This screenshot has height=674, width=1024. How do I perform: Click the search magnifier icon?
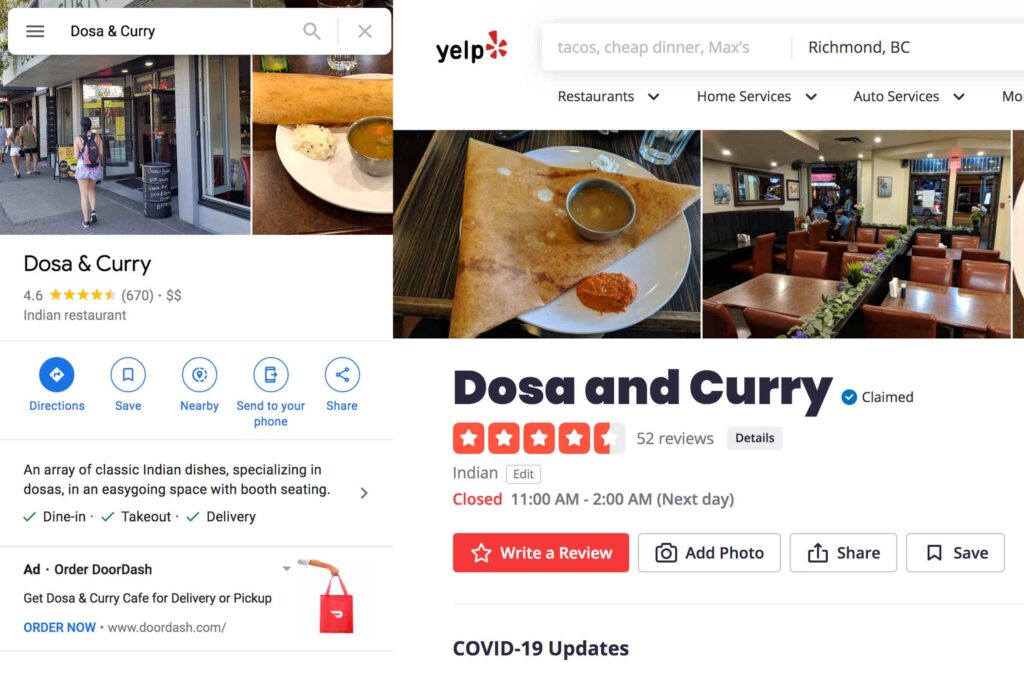pos(312,31)
